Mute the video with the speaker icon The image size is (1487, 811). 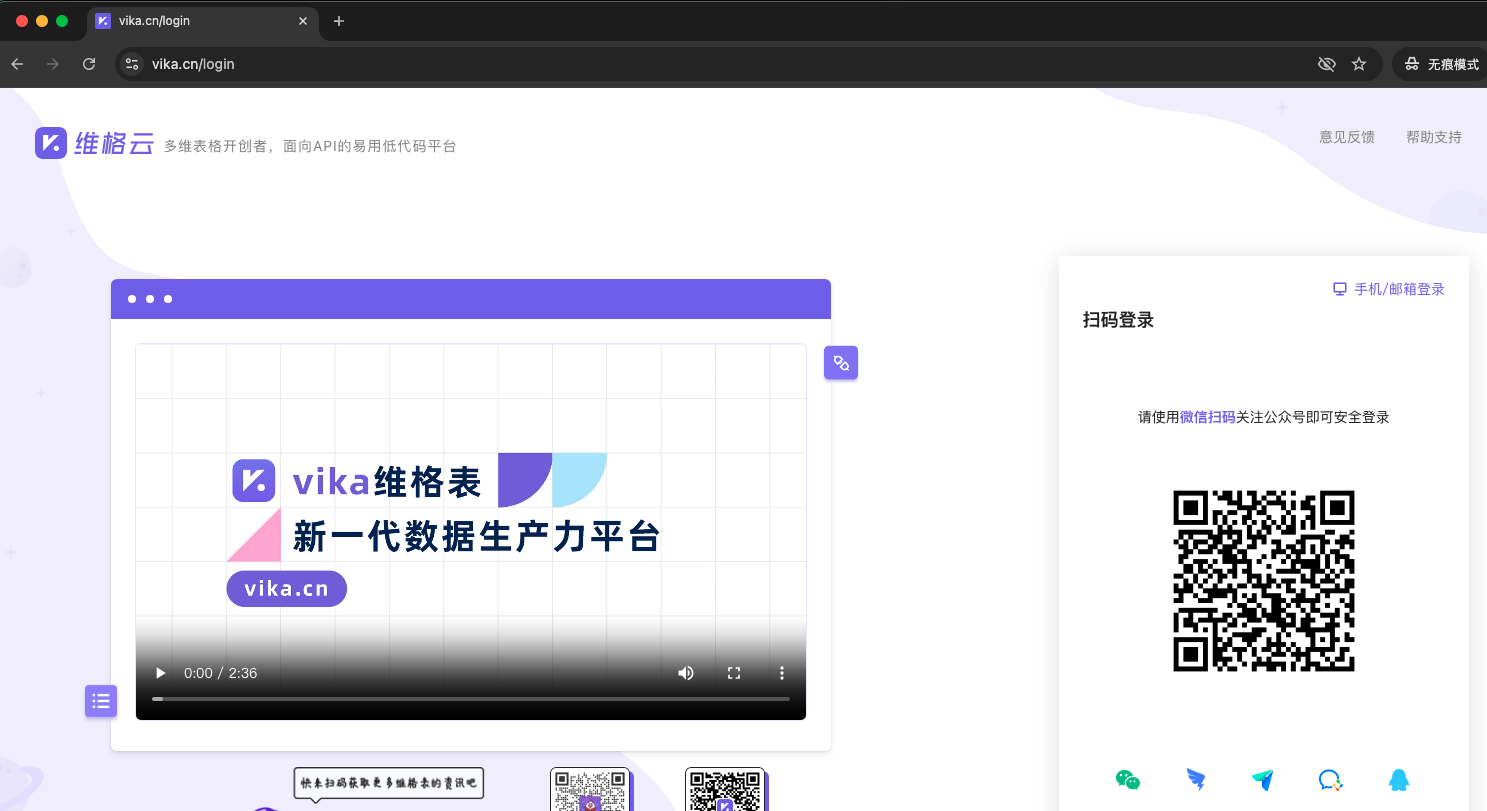[x=686, y=673]
